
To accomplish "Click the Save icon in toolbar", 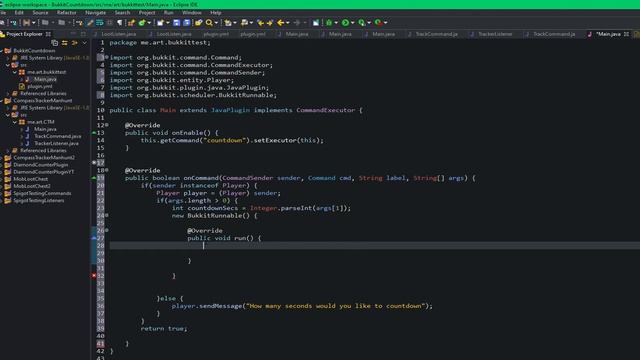I will point(176,23).
